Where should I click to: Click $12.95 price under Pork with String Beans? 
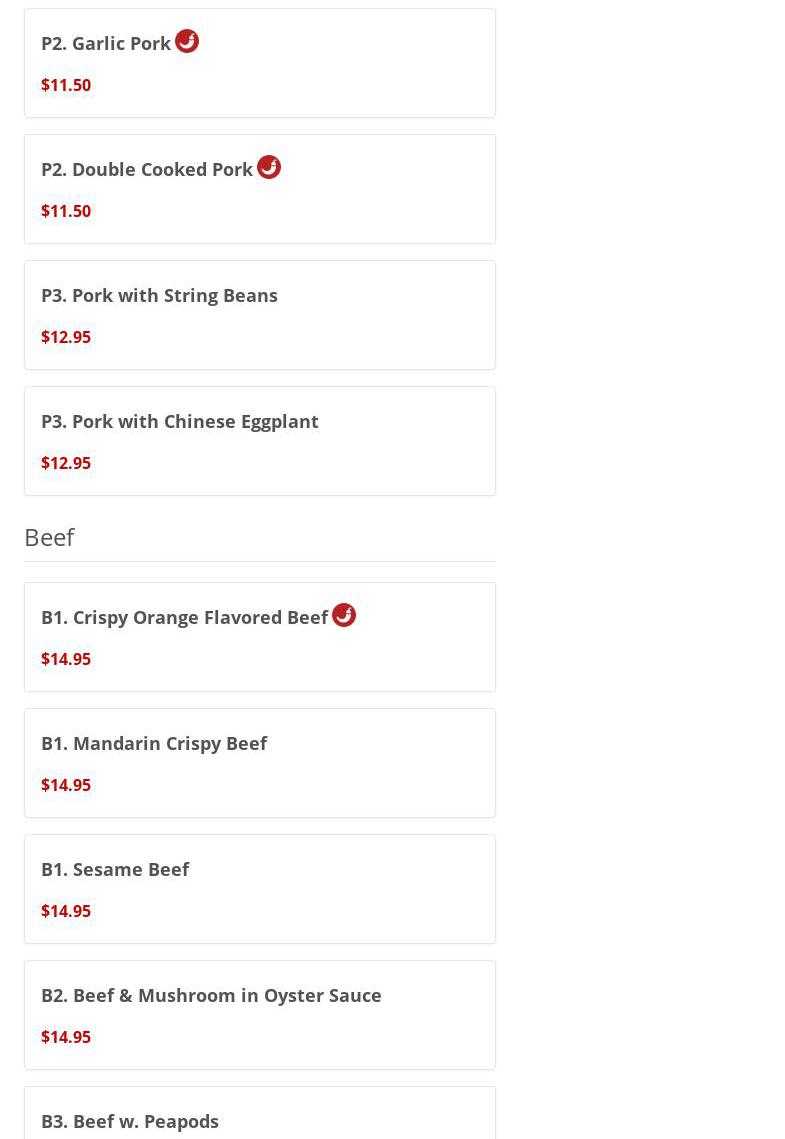pyautogui.click(x=66, y=337)
